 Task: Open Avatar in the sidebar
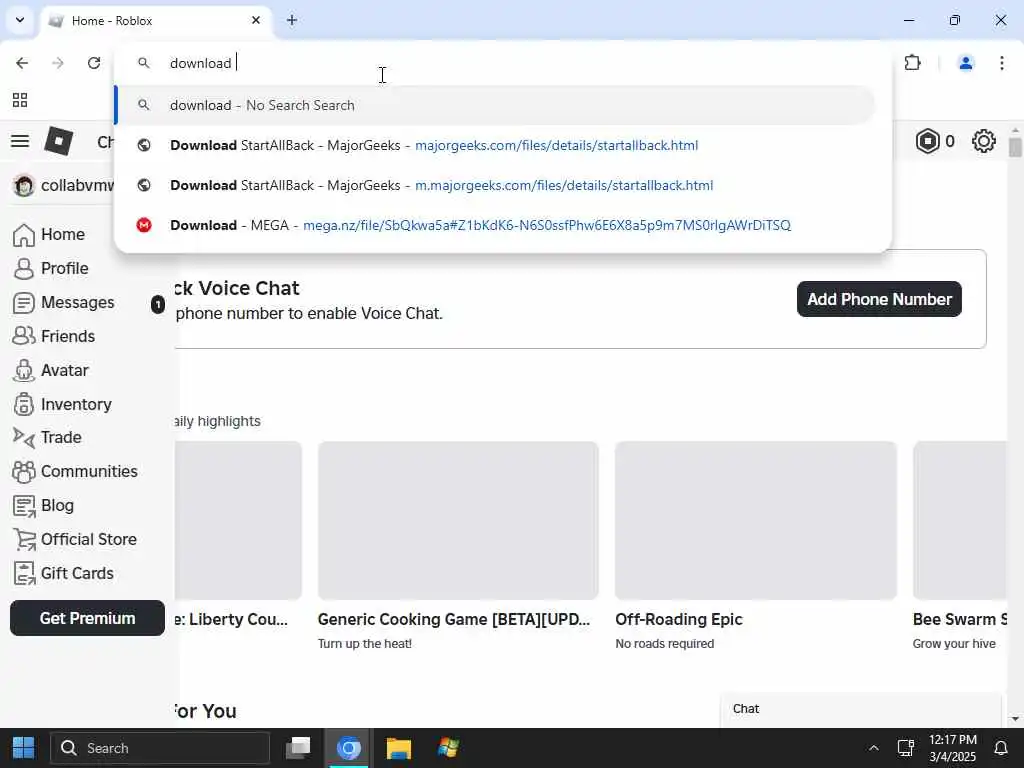tap(51, 370)
